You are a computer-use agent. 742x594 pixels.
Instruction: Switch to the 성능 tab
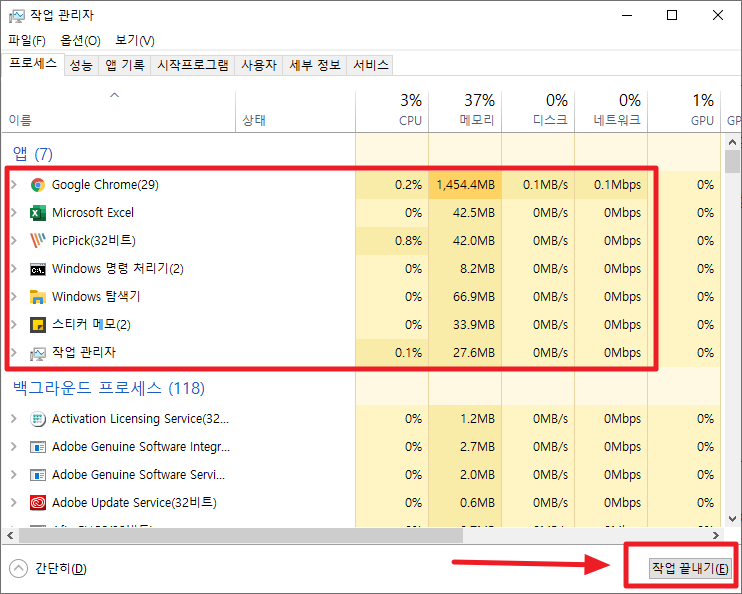[x=81, y=65]
